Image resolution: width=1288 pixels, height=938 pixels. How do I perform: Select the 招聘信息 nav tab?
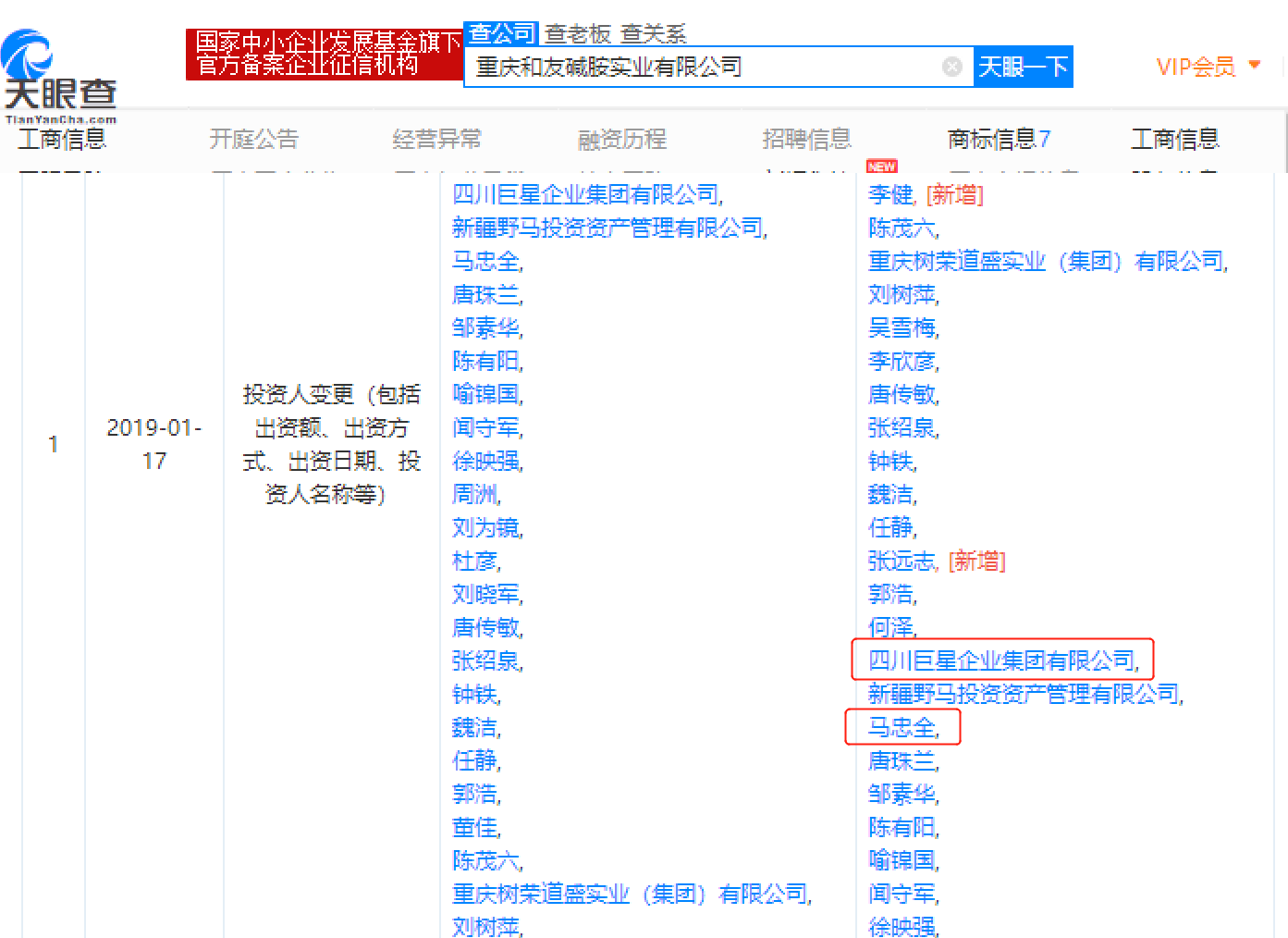tap(806, 139)
